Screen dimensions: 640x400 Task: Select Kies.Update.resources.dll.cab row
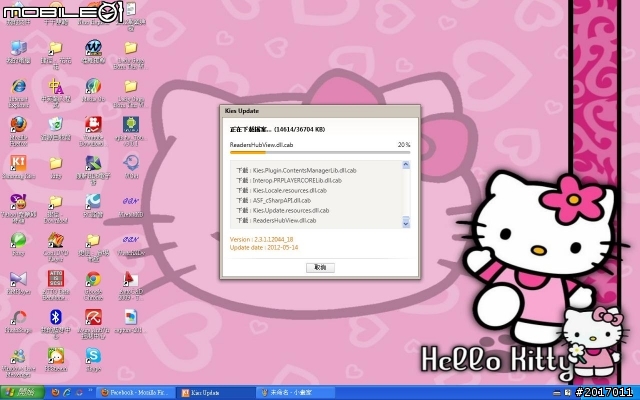[x=282, y=211]
